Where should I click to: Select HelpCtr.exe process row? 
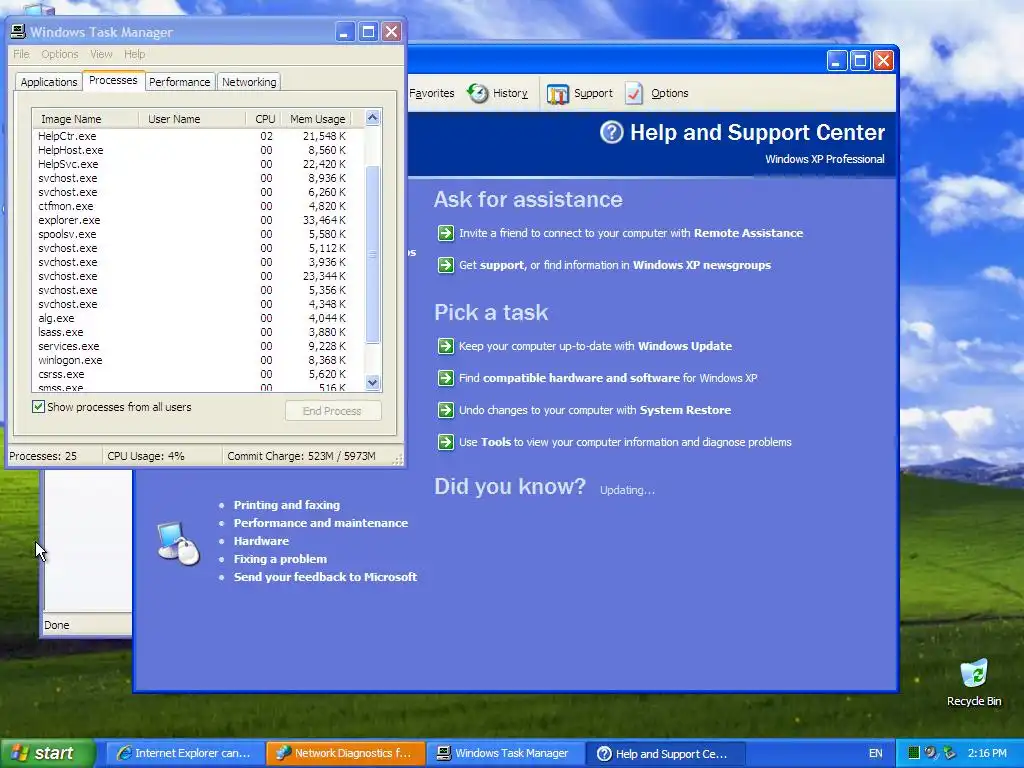197,136
